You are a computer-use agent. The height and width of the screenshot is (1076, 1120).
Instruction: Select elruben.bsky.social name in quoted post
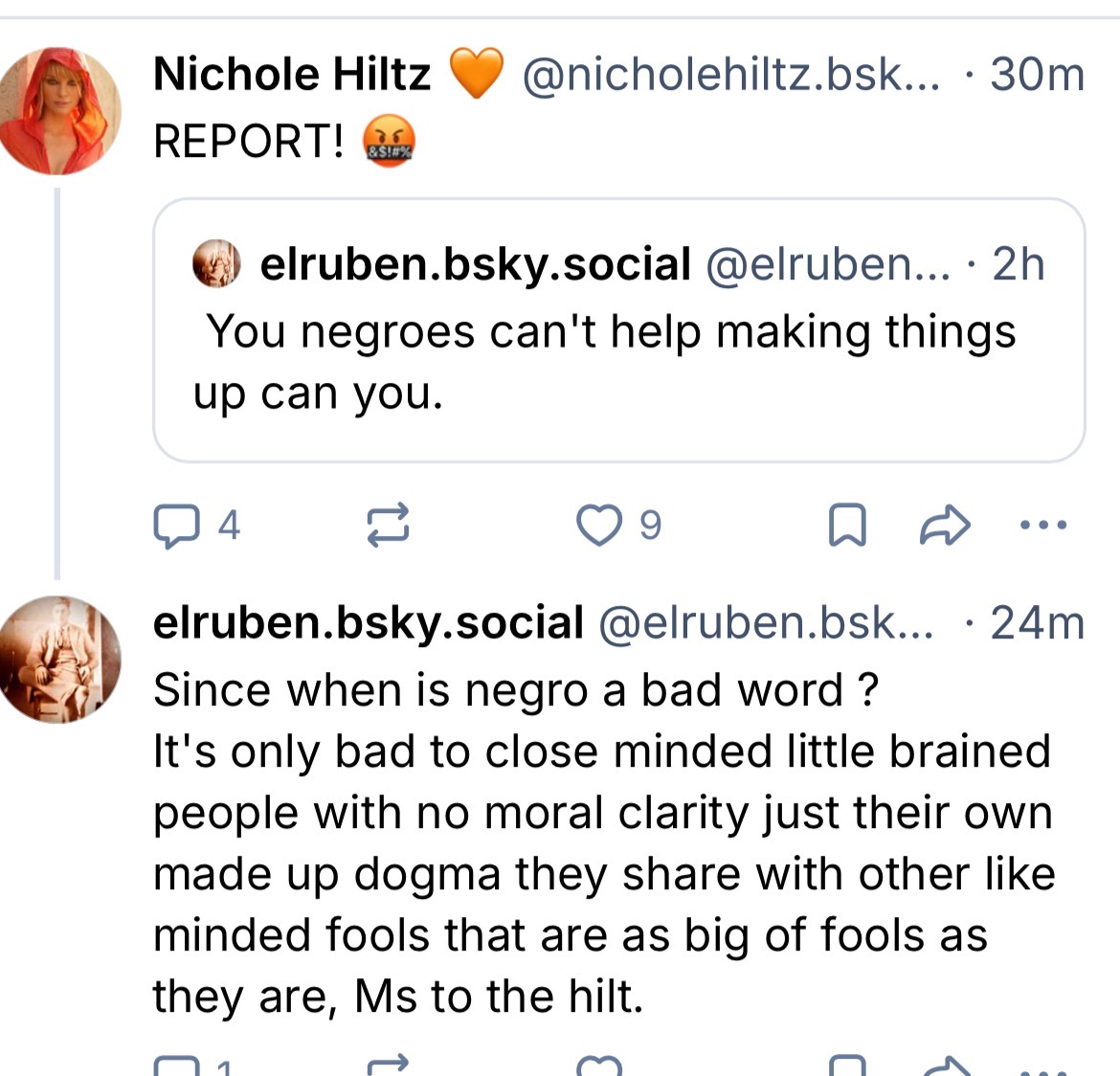click(475, 264)
